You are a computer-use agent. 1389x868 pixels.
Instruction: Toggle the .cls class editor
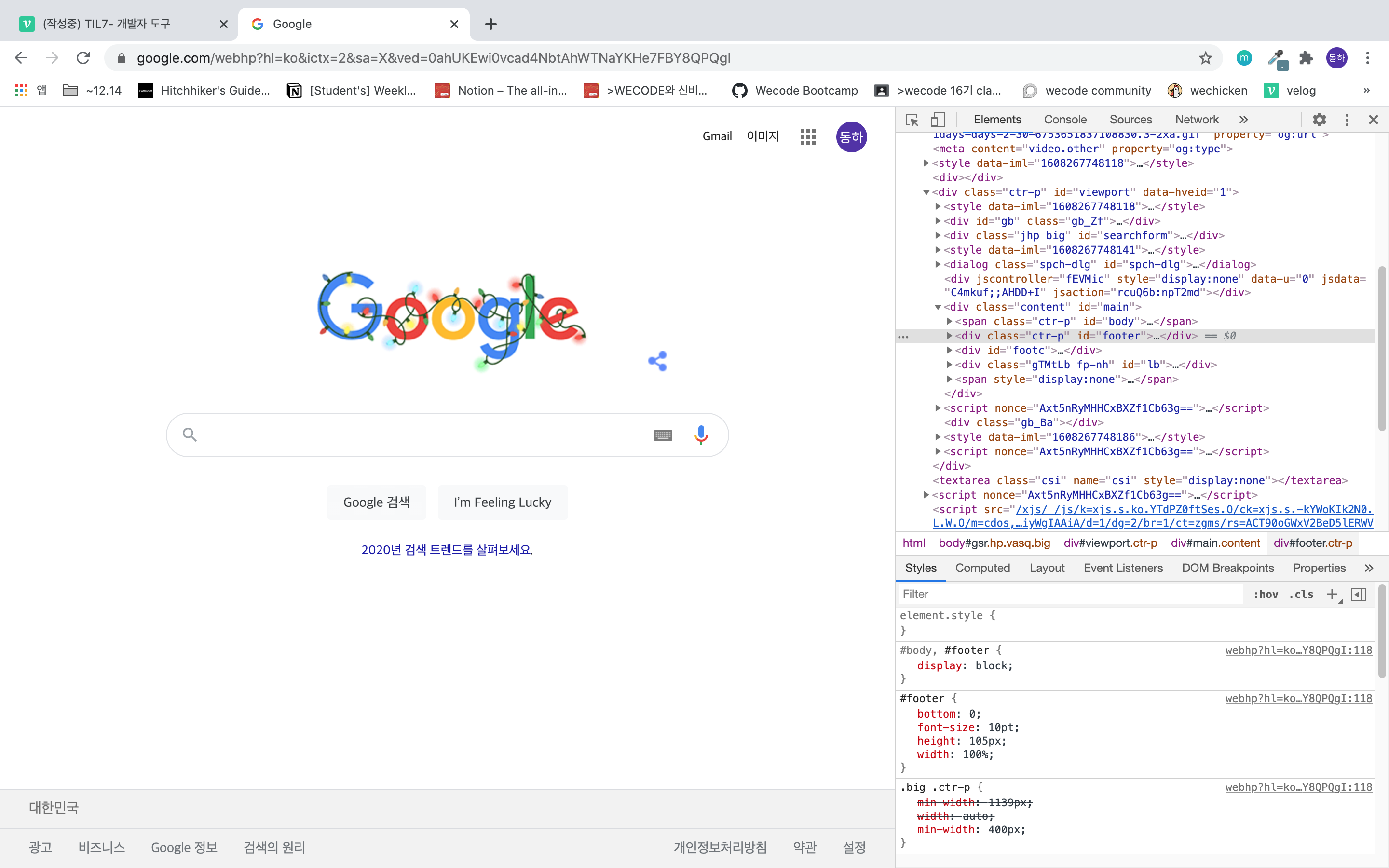[1301, 594]
